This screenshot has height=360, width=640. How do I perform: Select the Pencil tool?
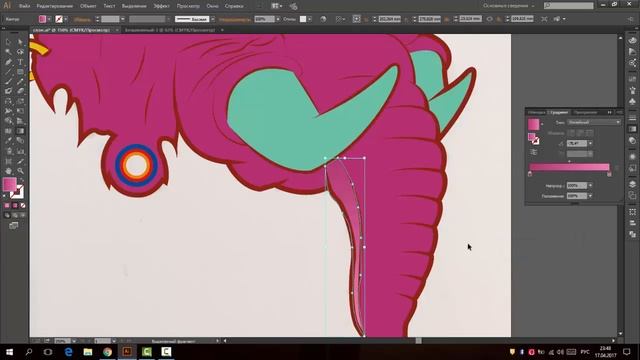tap(20, 82)
